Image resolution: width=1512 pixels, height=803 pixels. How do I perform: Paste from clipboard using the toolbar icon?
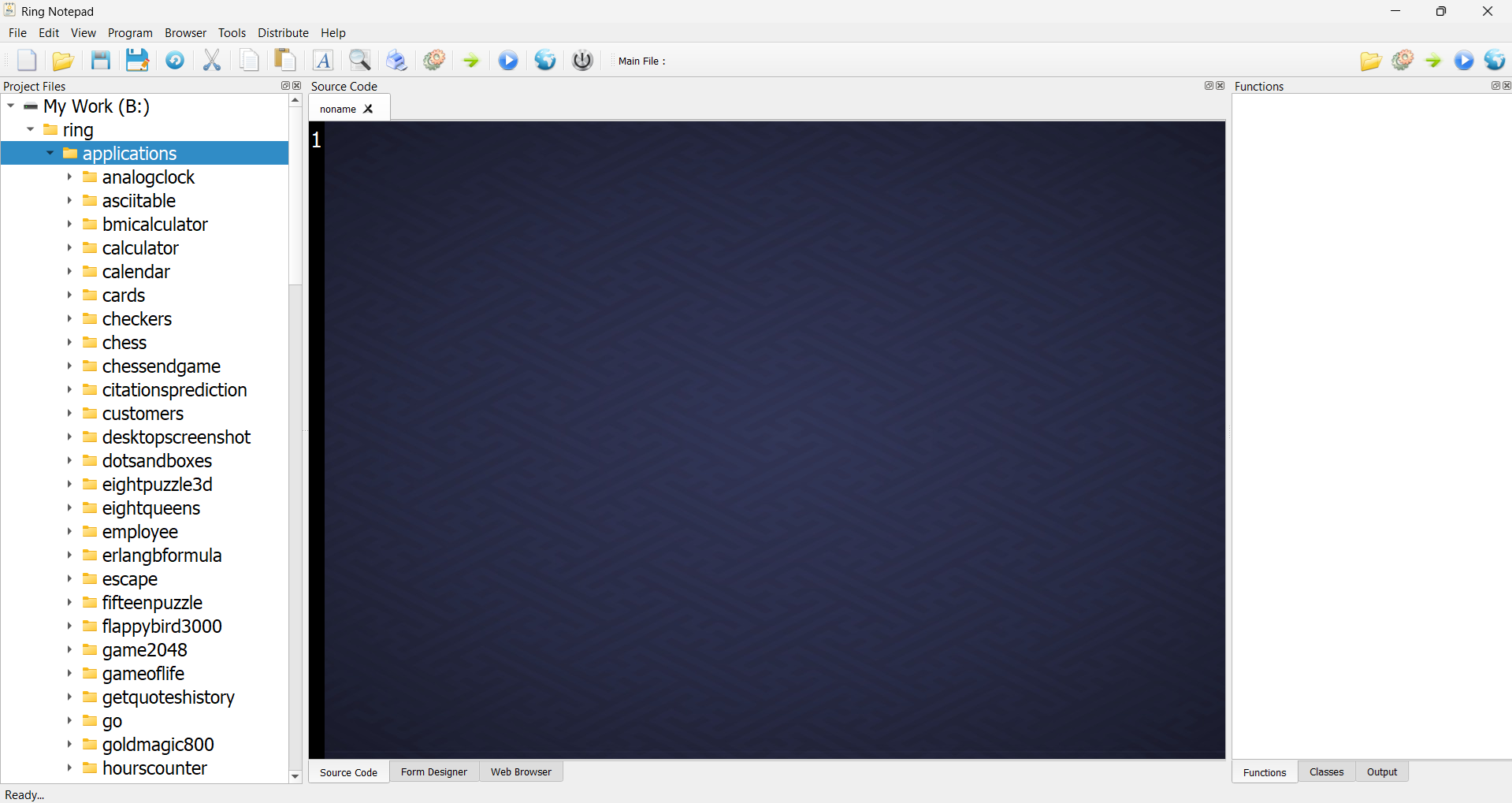tap(284, 60)
